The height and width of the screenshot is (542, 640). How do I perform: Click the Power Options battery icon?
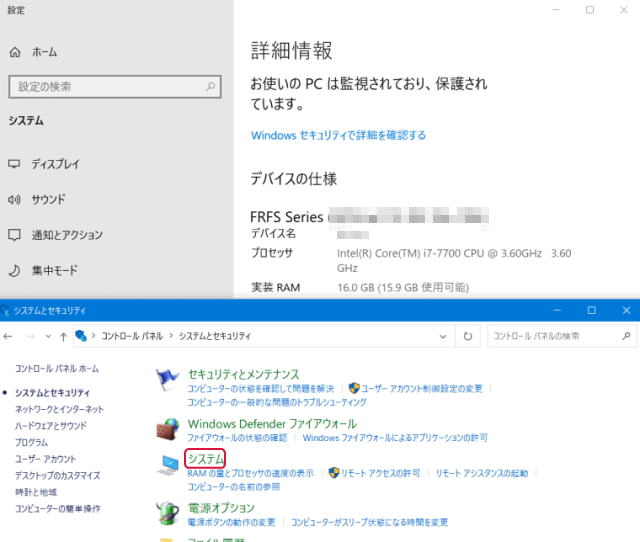168,513
